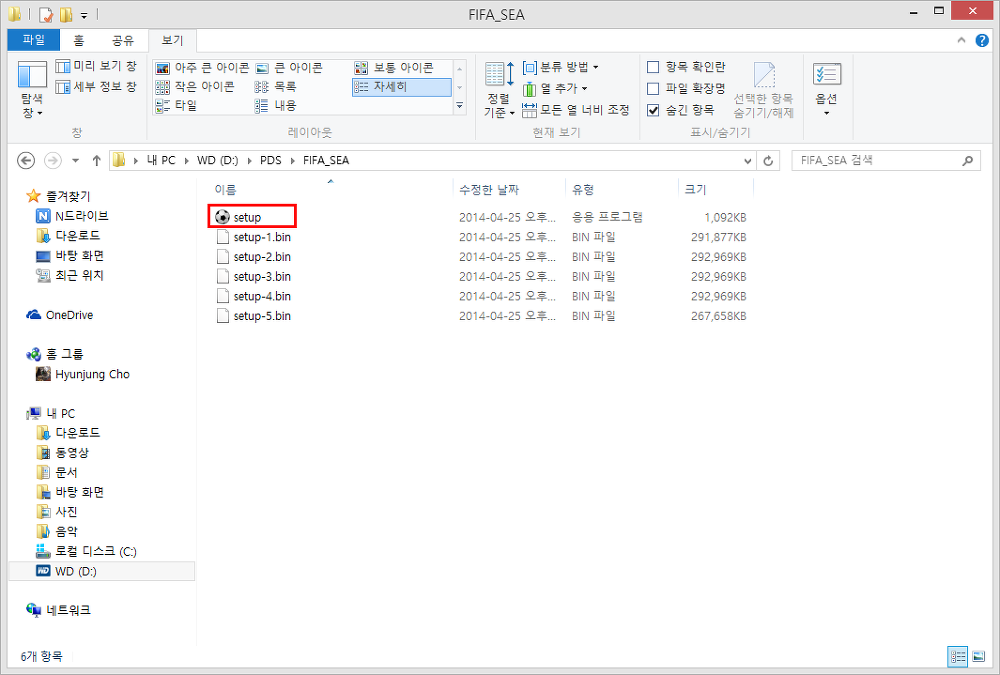Toggle the 미리 보기 창 preview pane

[96, 66]
